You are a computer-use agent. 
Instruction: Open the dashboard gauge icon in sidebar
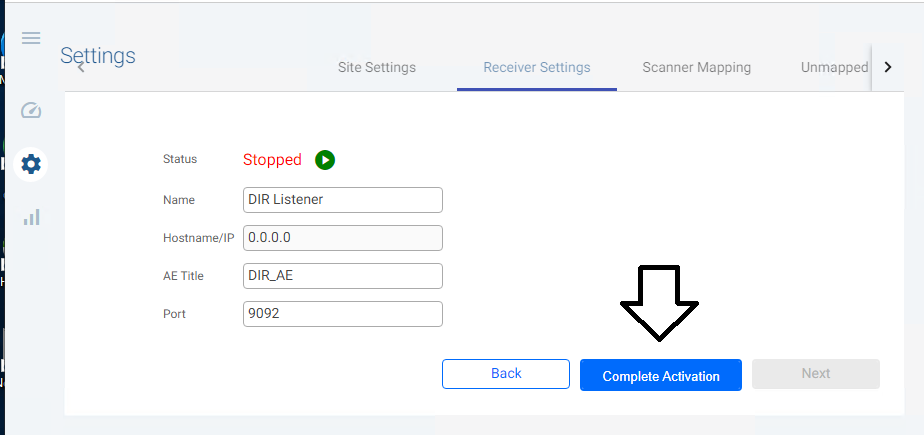31,110
